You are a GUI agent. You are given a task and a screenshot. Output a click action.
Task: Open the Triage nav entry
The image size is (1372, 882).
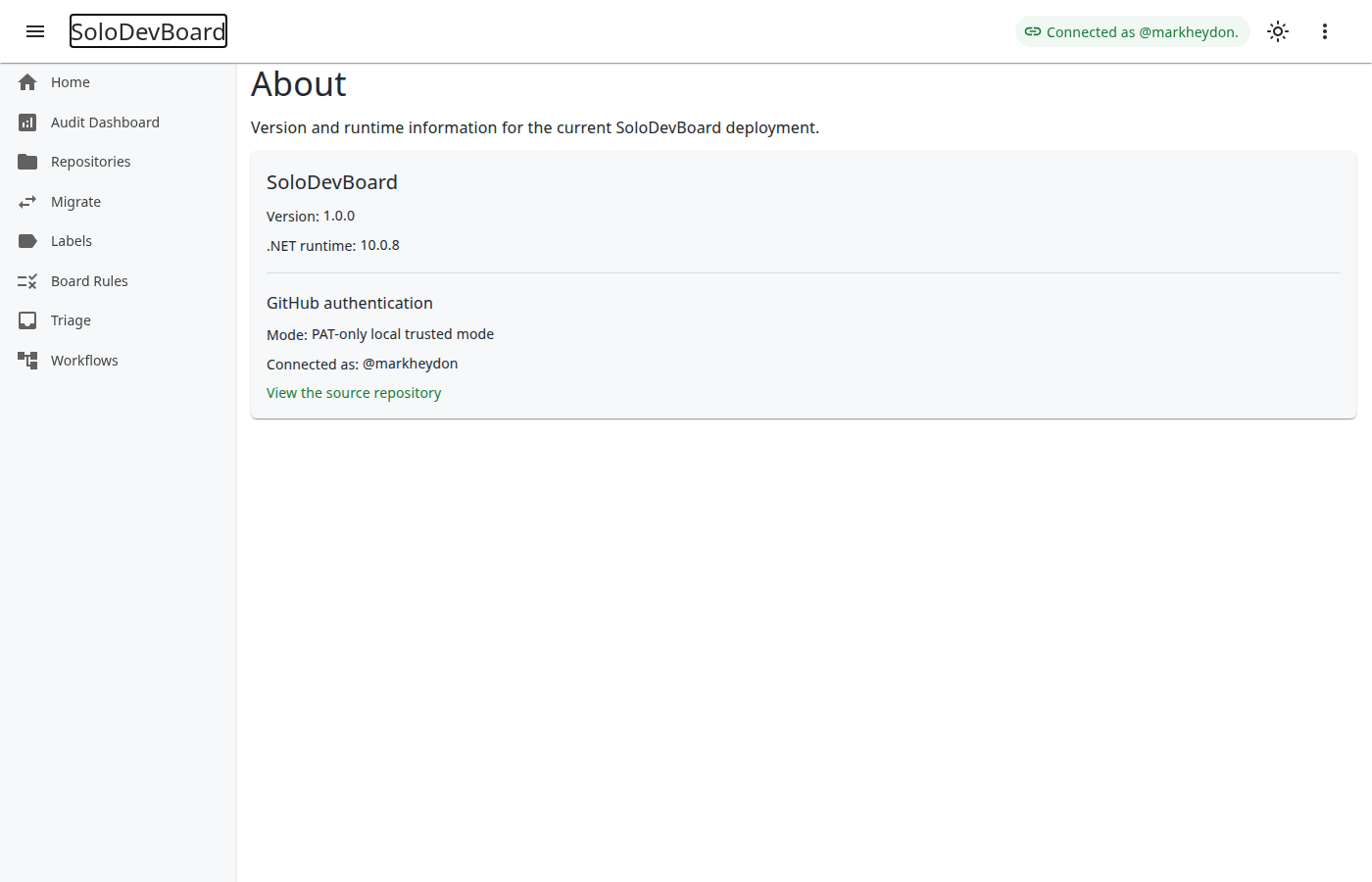(118, 320)
